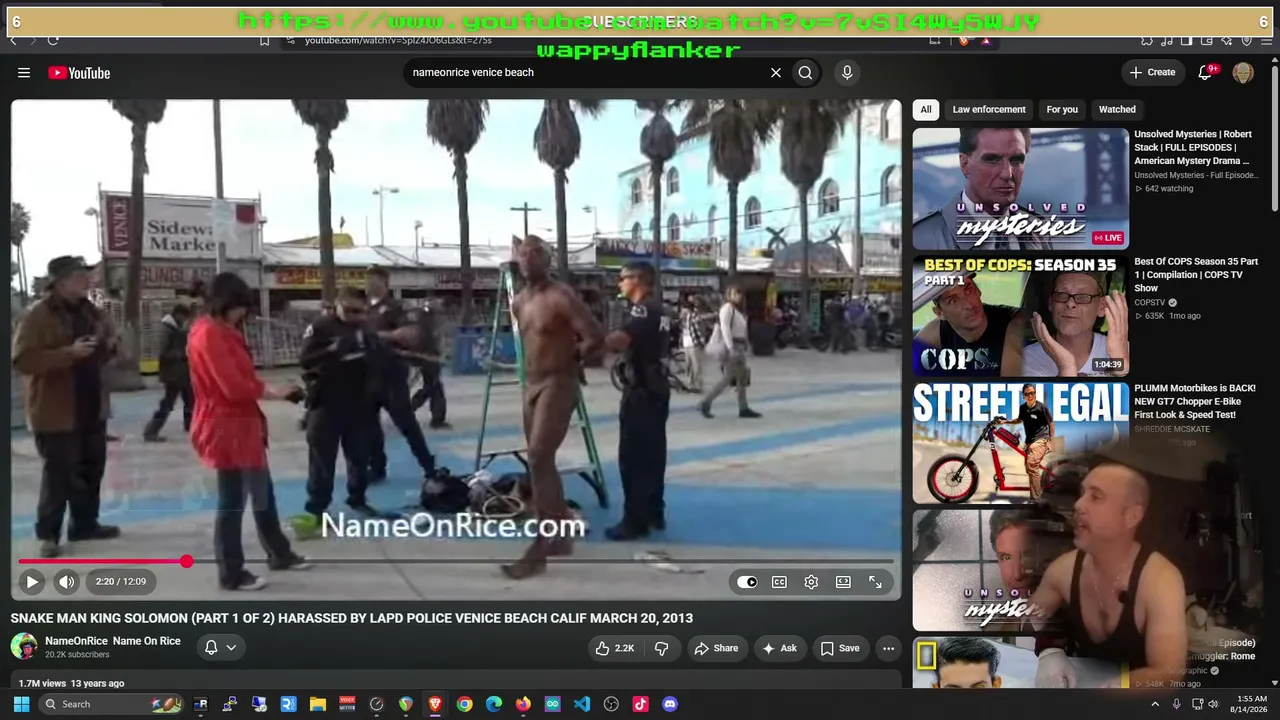This screenshot has width=1280, height=720.
Task: Dislike this video
Action: 661,648
